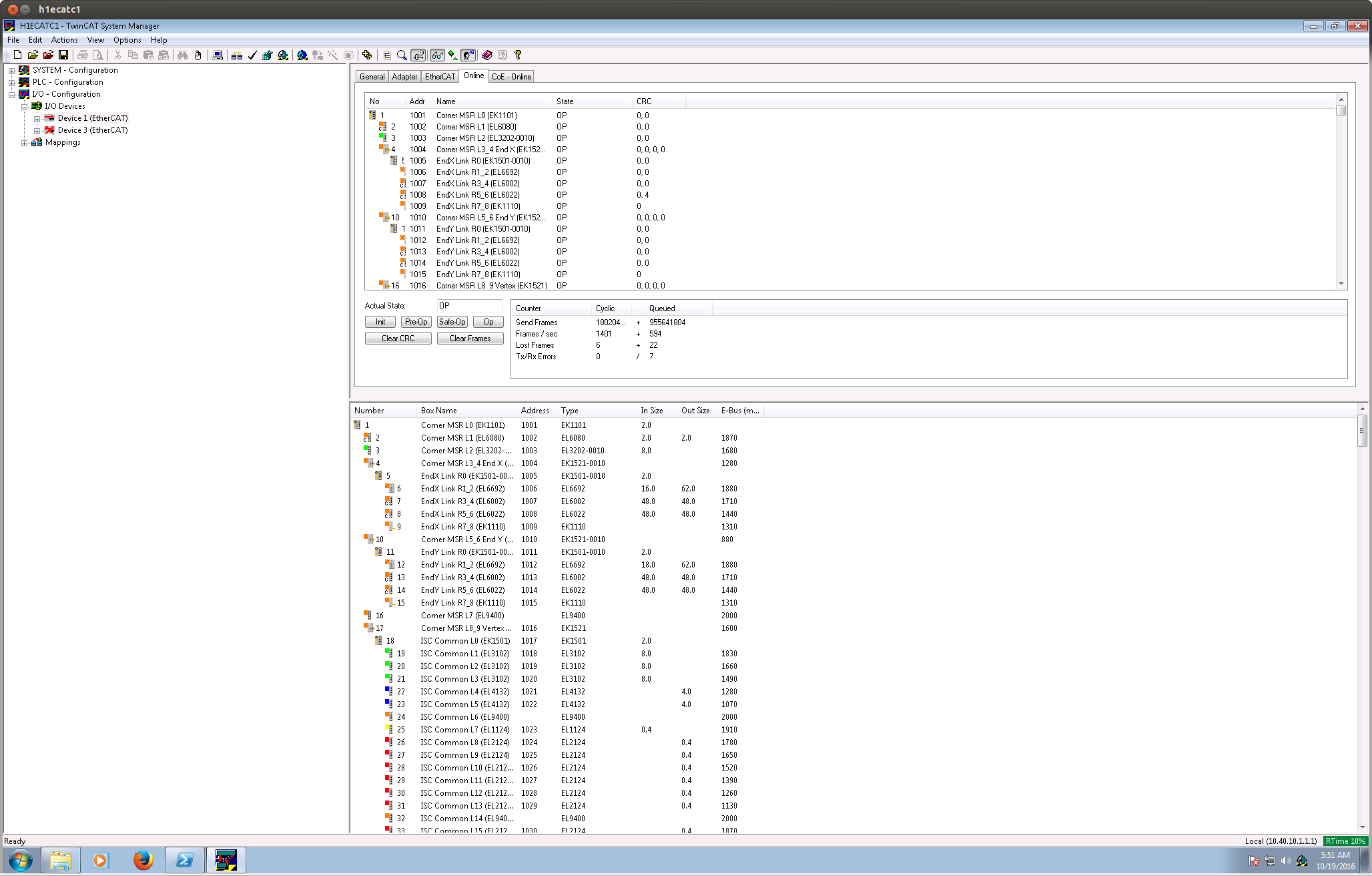Expand the Mappings tree node

[24, 142]
